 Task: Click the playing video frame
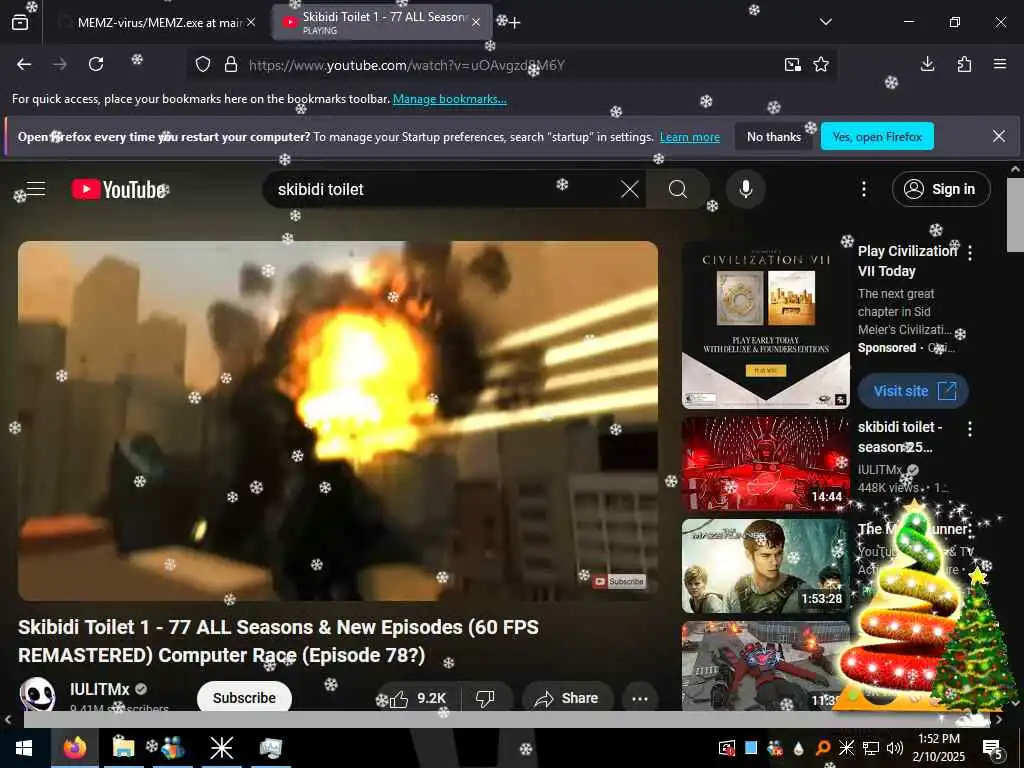point(338,421)
